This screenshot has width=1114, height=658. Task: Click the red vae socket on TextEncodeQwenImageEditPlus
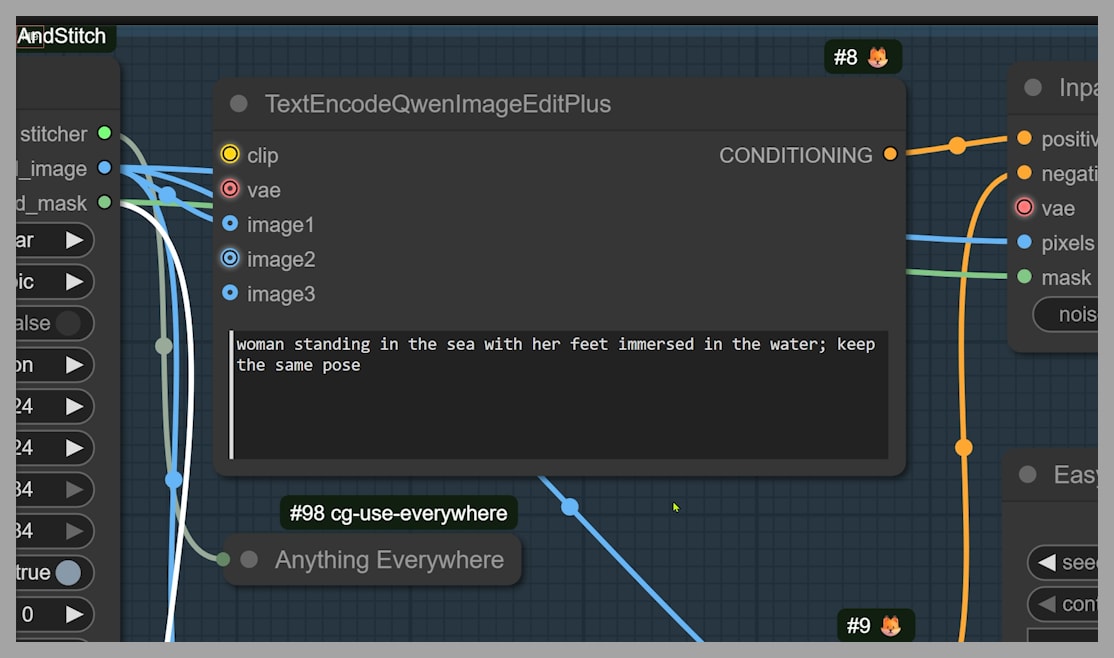pyautogui.click(x=230, y=189)
